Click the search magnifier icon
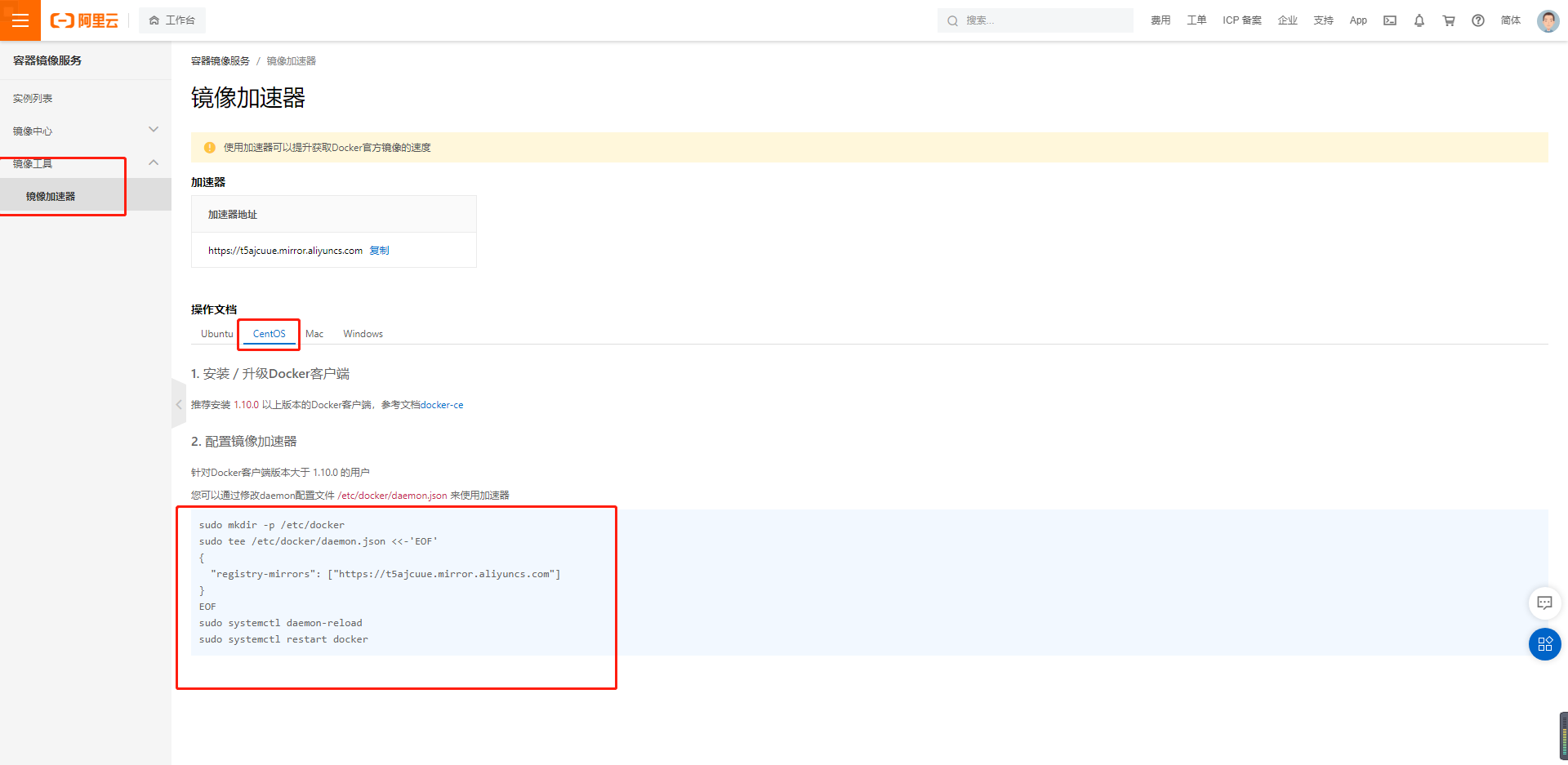The image size is (1568, 765). tap(952, 20)
